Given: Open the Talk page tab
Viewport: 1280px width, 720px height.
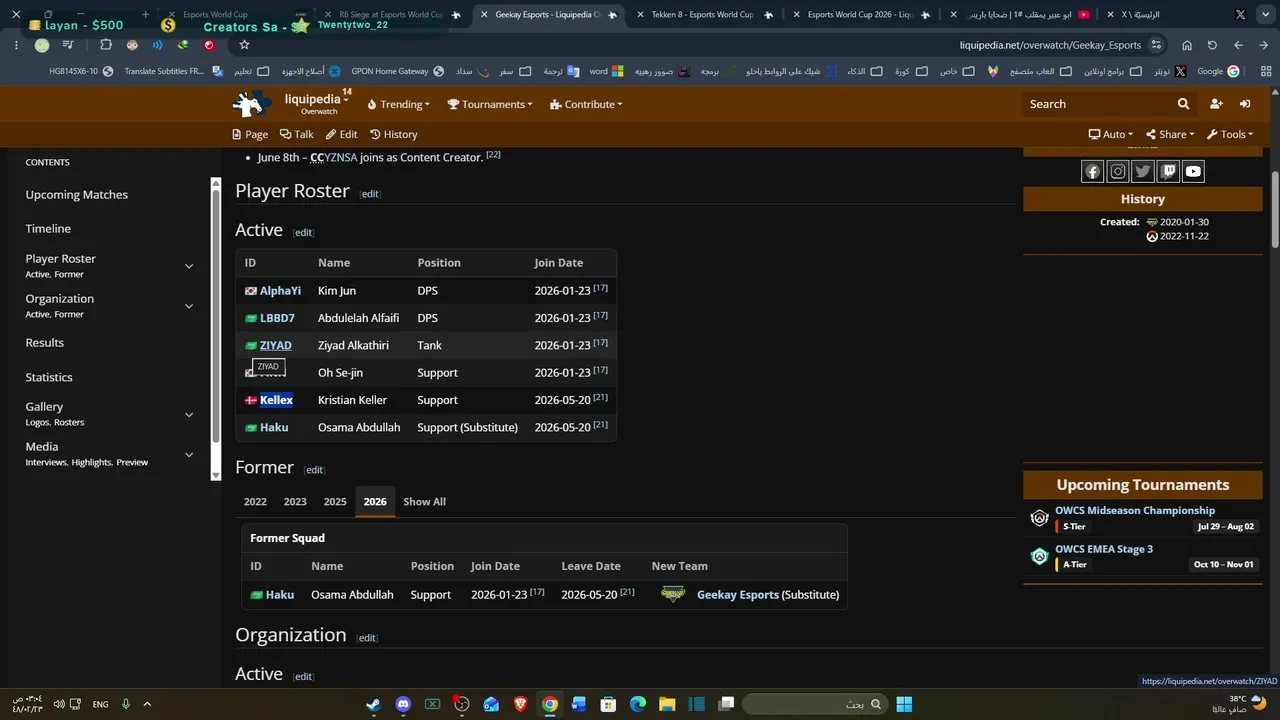Looking at the screenshot, I should point(297,134).
